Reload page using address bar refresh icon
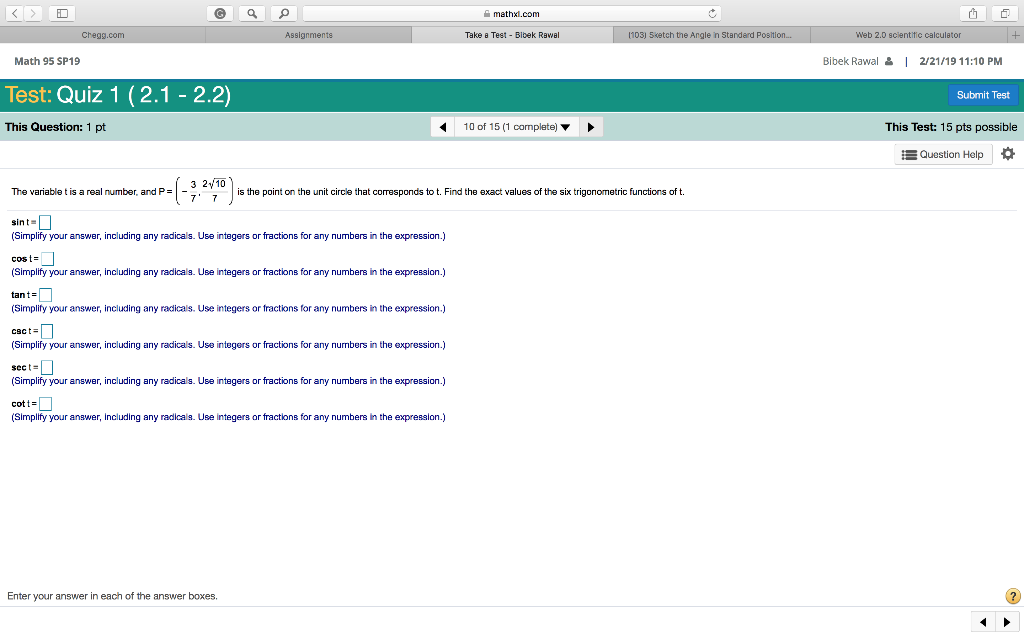 pyautogui.click(x=712, y=13)
